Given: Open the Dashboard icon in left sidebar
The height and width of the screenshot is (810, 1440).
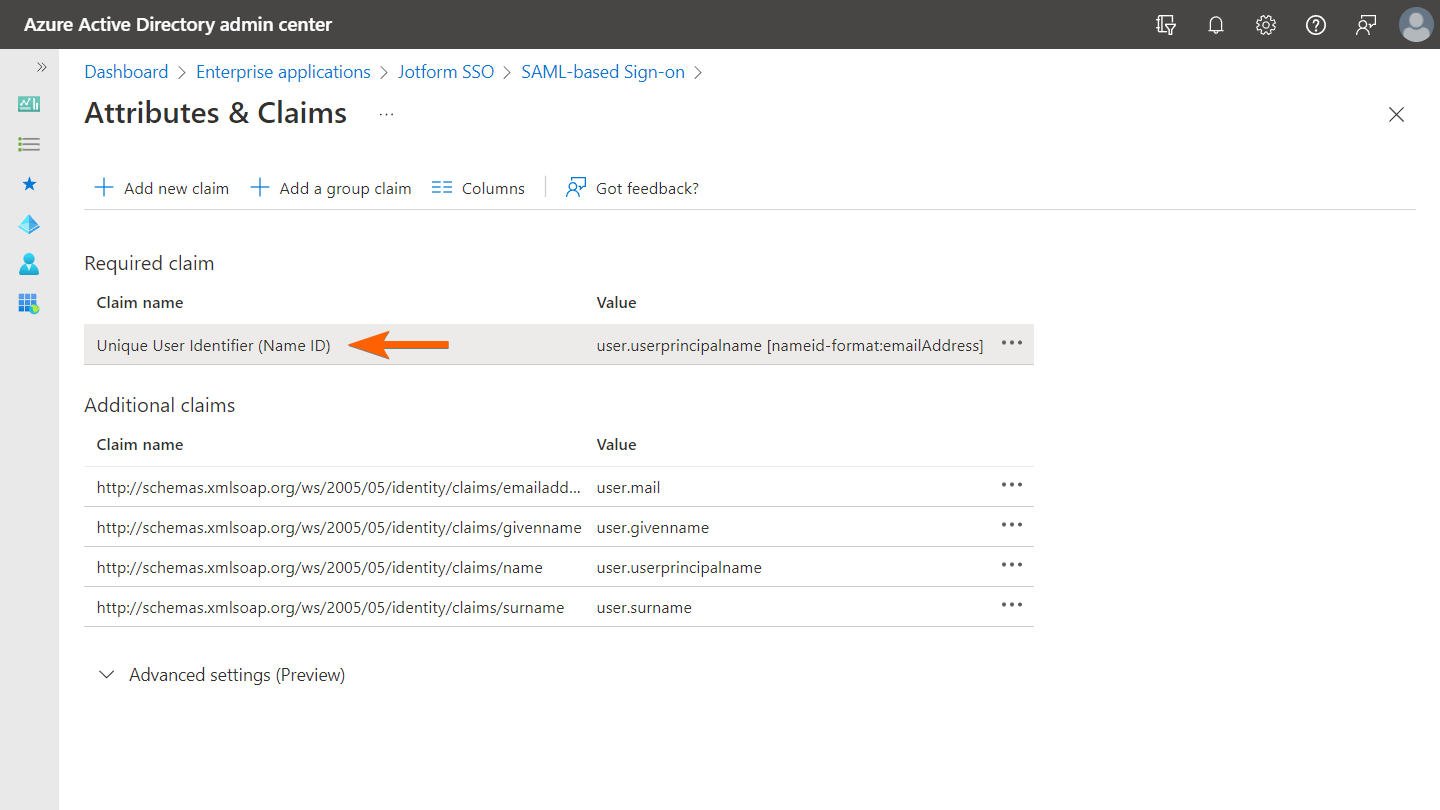Looking at the screenshot, I should [29, 104].
